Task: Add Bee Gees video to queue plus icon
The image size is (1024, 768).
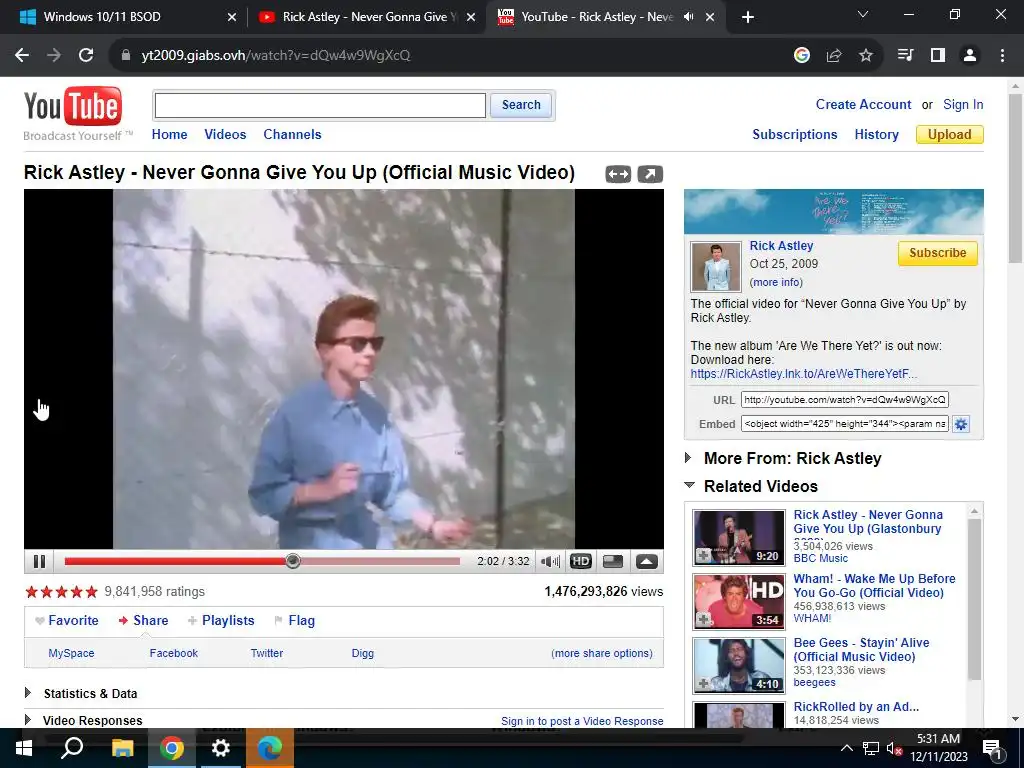Action: (x=703, y=684)
